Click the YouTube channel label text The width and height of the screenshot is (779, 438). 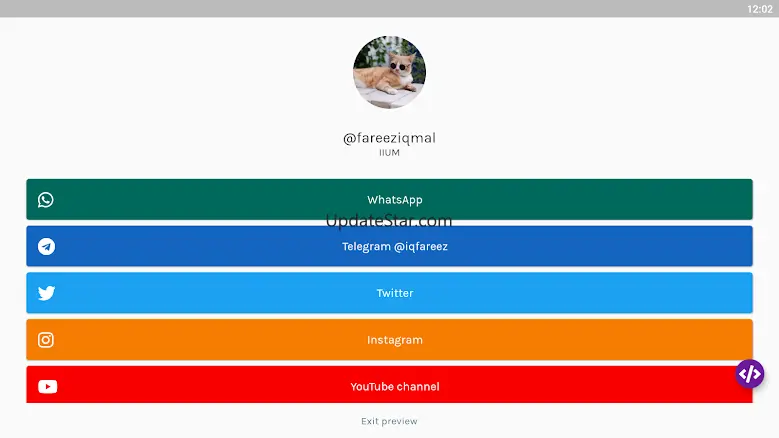pyautogui.click(x=395, y=386)
